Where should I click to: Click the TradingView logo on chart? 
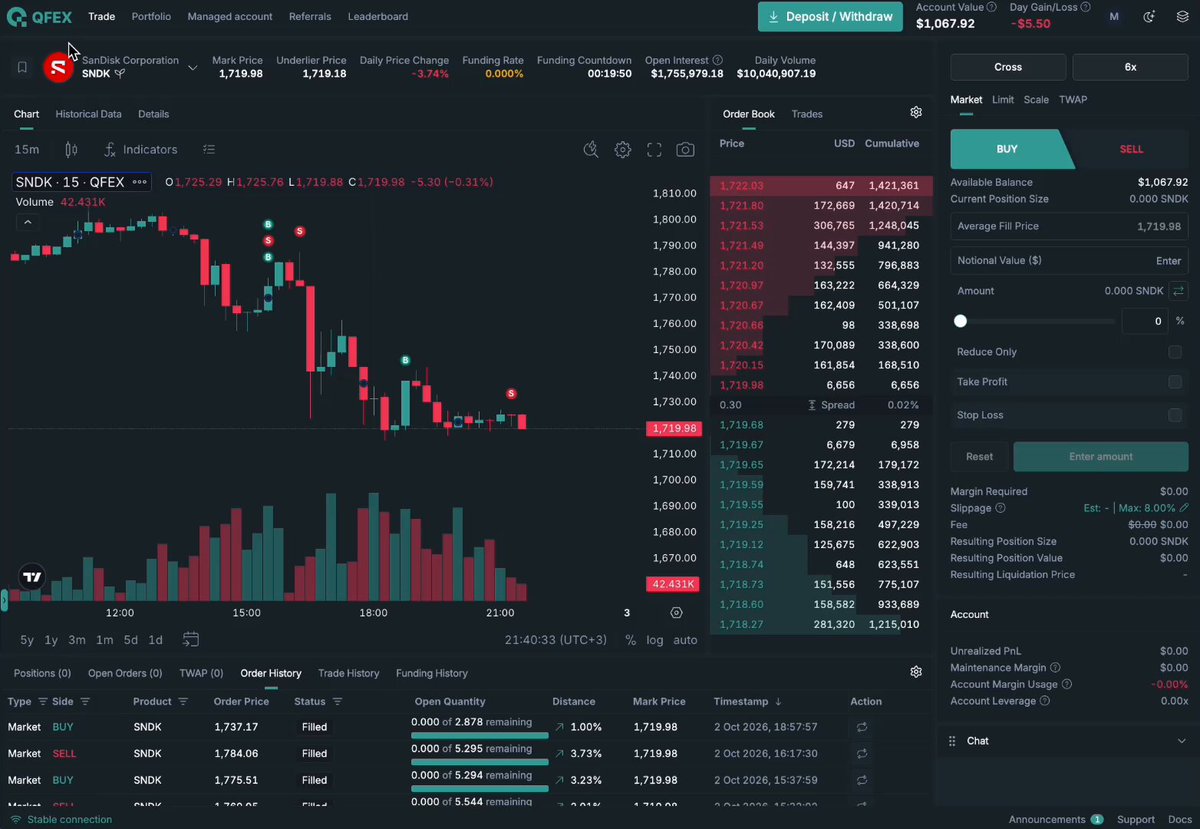32,577
